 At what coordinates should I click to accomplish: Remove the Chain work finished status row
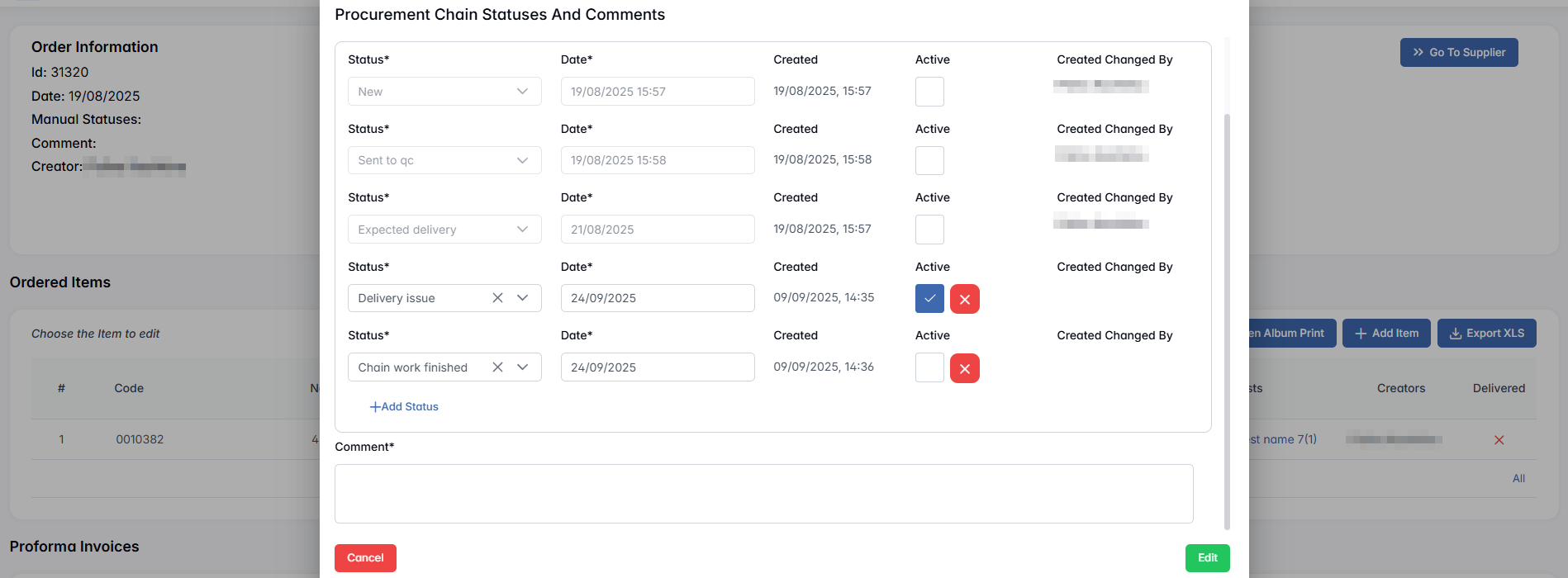pos(964,368)
